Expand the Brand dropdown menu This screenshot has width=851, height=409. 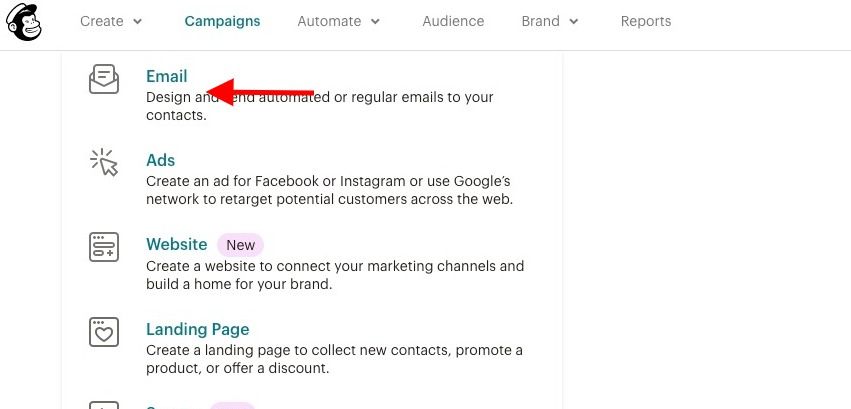click(550, 21)
